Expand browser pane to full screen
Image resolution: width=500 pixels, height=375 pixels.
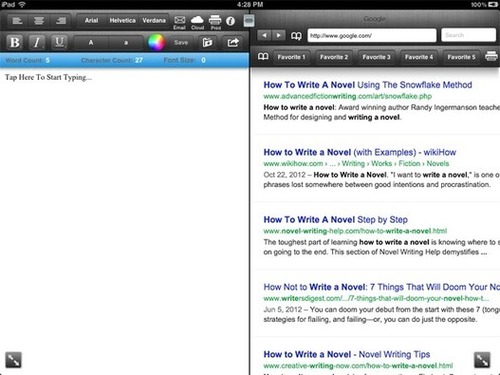pos(482,360)
